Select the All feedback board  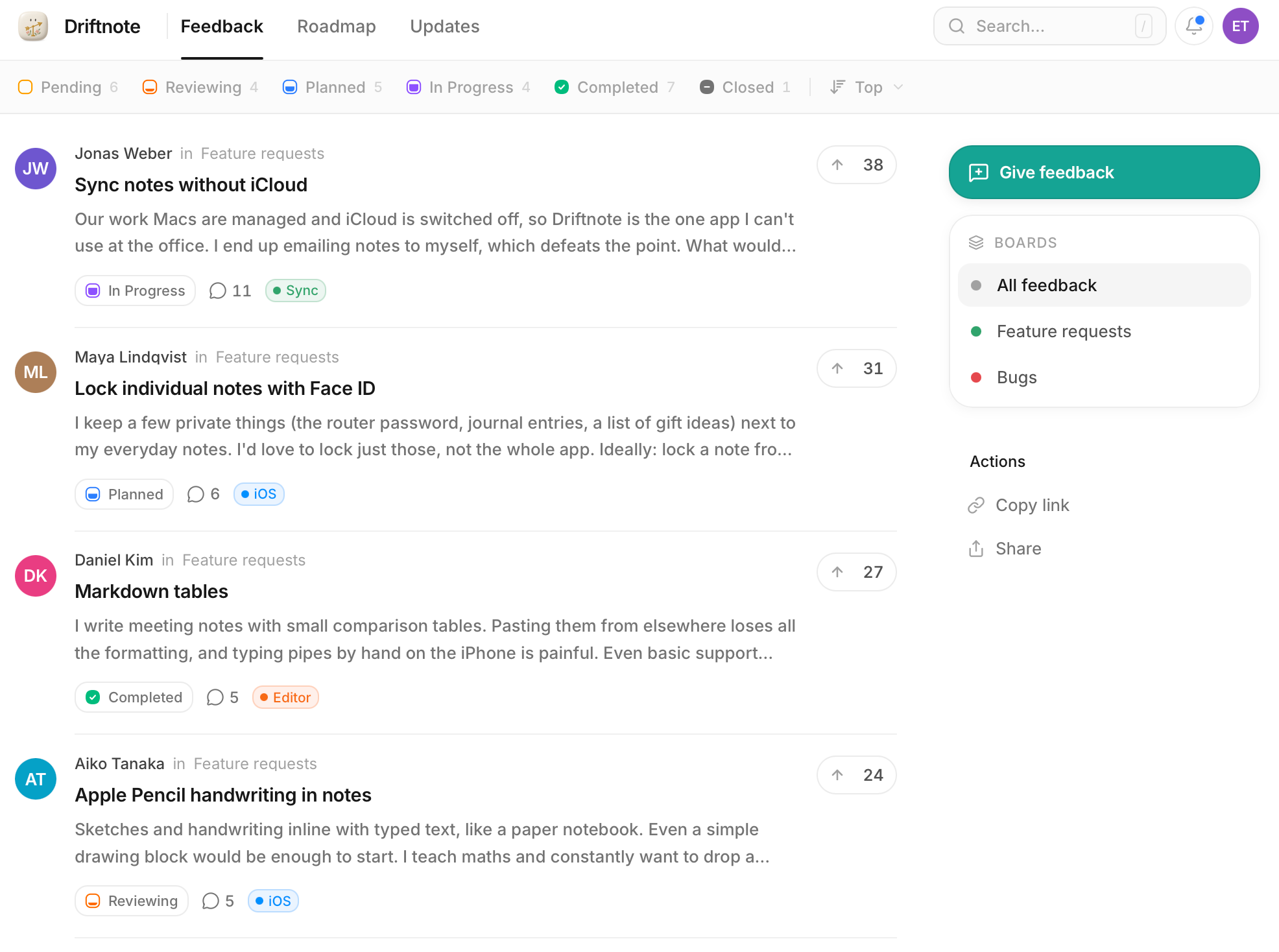click(1104, 285)
